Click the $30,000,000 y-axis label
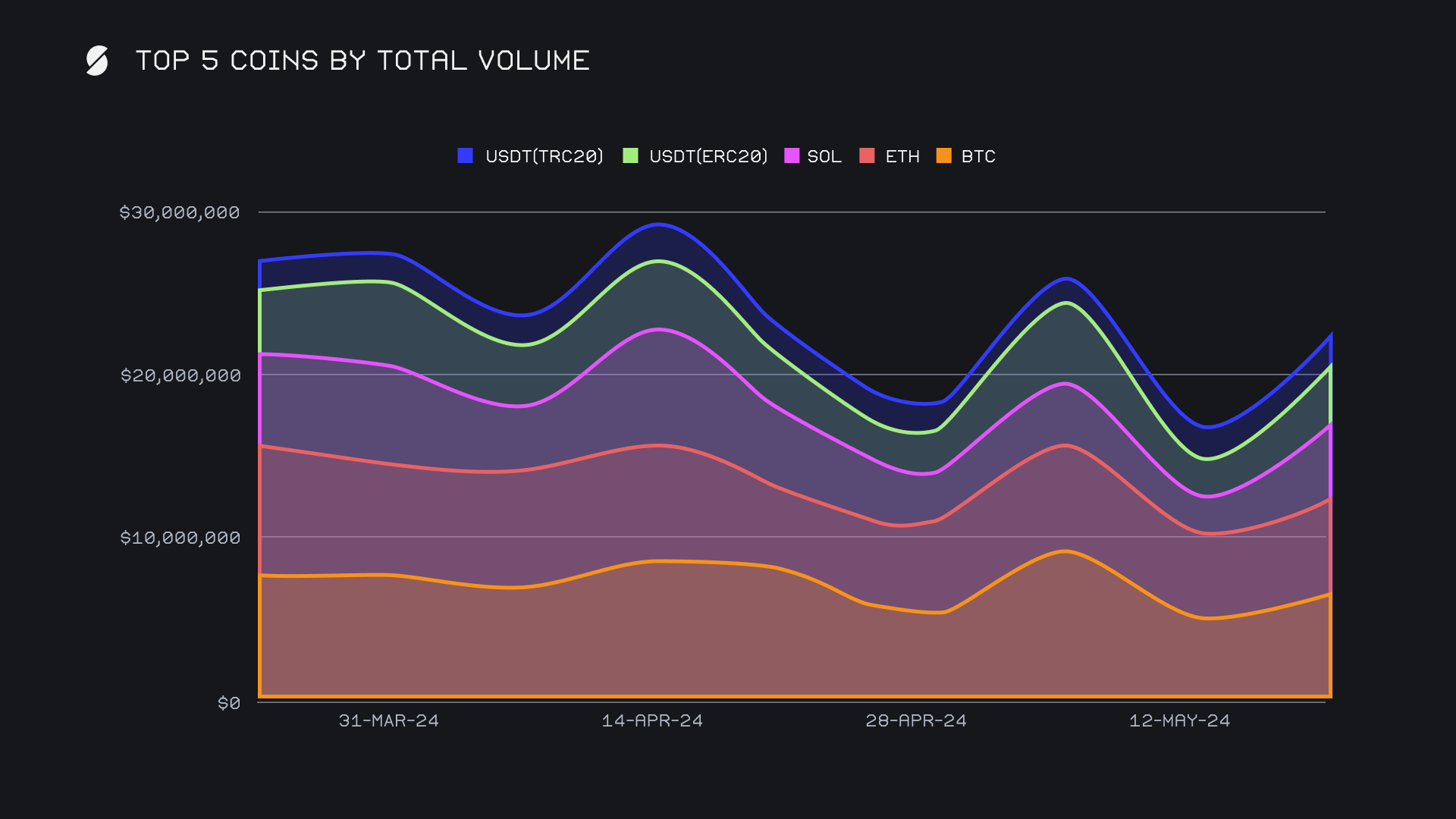Image resolution: width=1456 pixels, height=819 pixels. coord(180,212)
